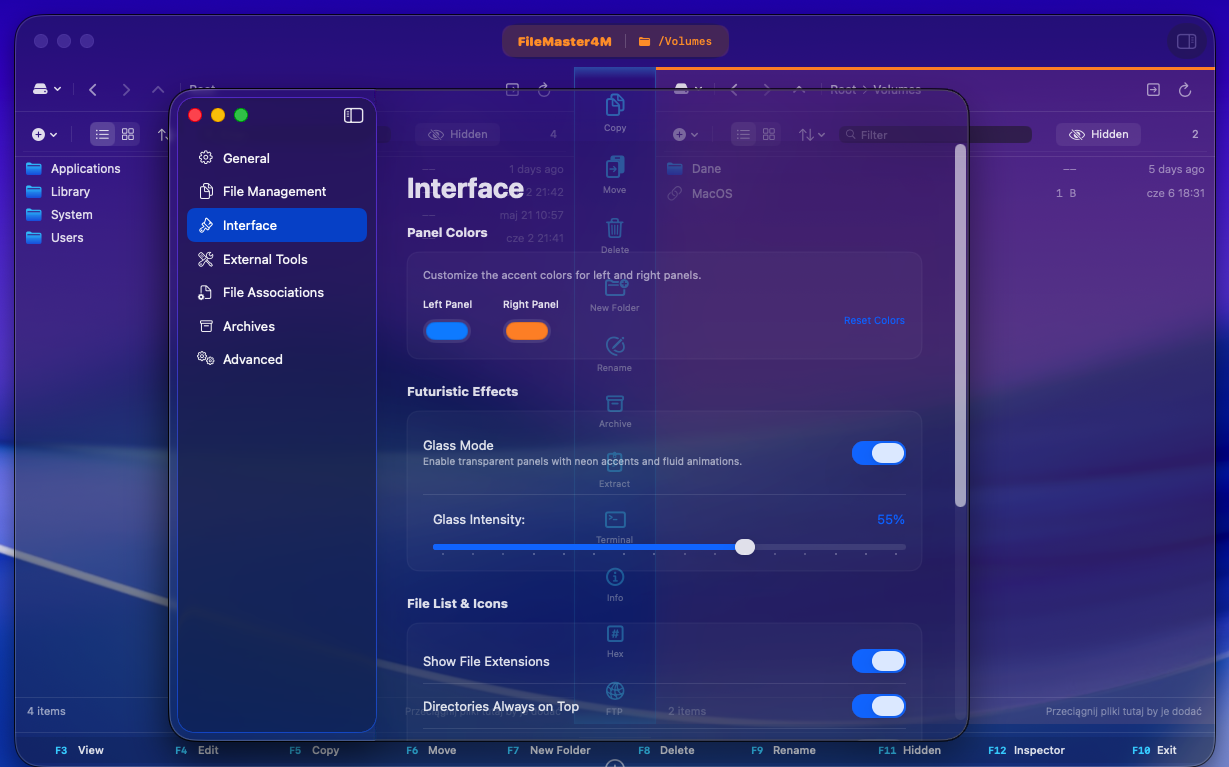Click F3 View in bottom bar

79,750
